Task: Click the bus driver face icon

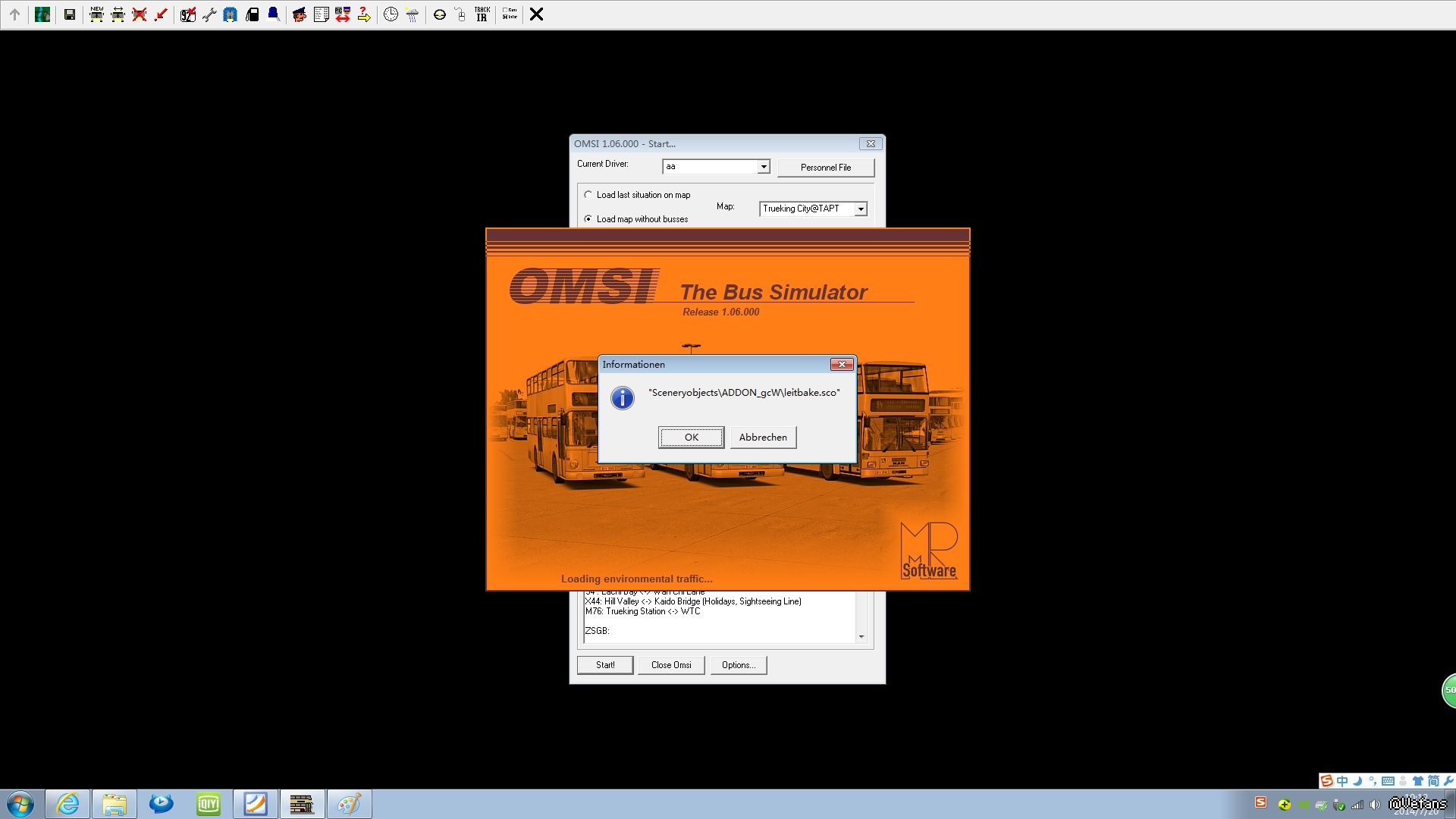Action: click(x=300, y=14)
